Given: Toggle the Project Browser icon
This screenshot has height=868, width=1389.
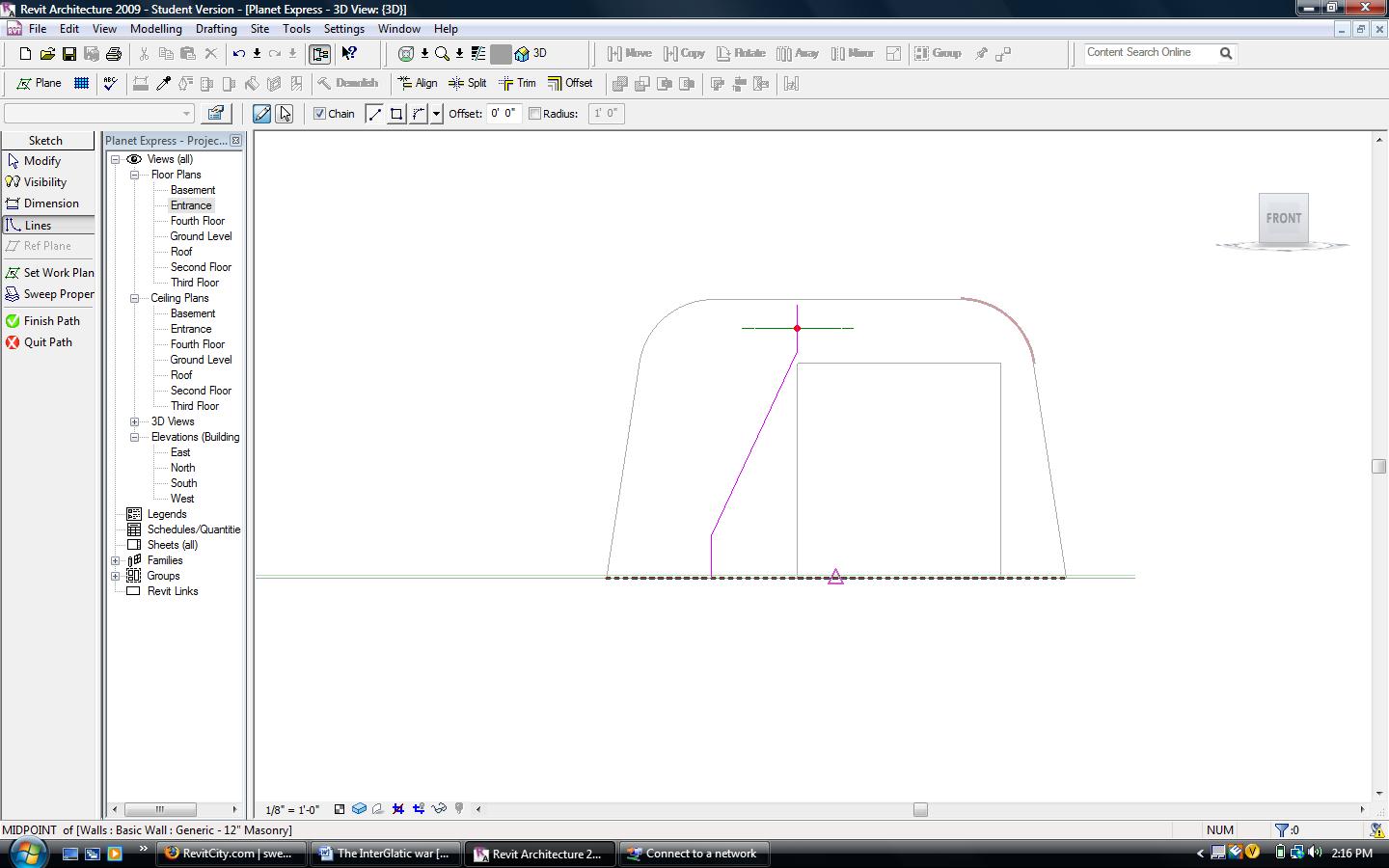Looking at the screenshot, I should (320, 54).
